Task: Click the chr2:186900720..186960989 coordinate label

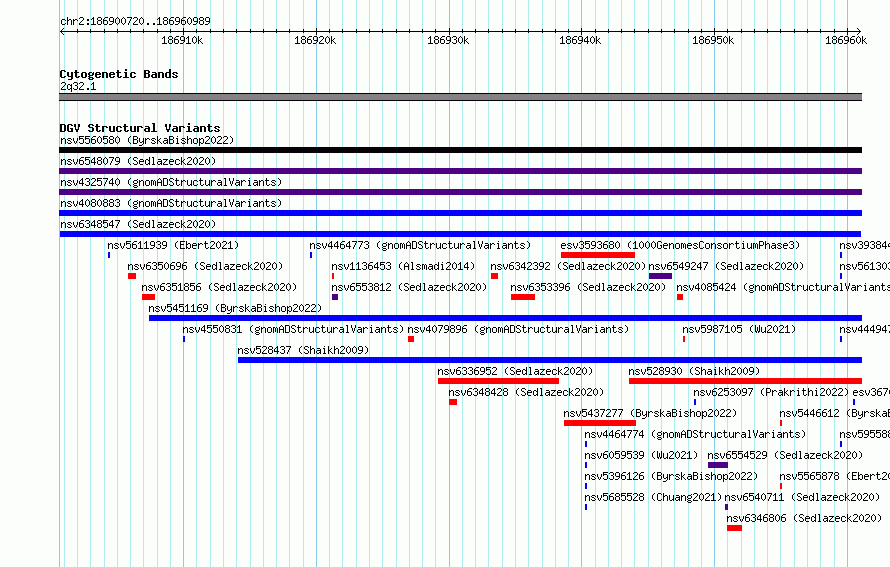Action: (135, 21)
